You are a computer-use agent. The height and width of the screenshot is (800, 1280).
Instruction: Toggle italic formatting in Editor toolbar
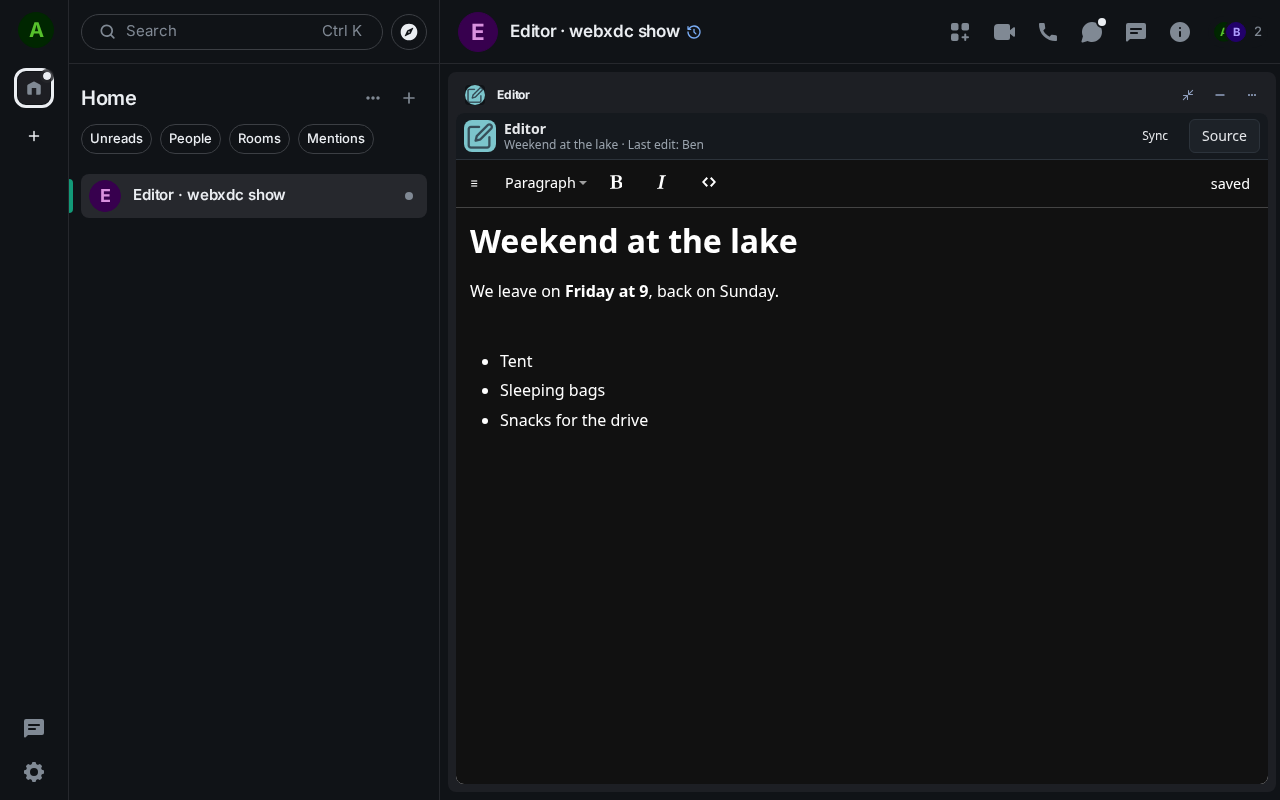[661, 182]
